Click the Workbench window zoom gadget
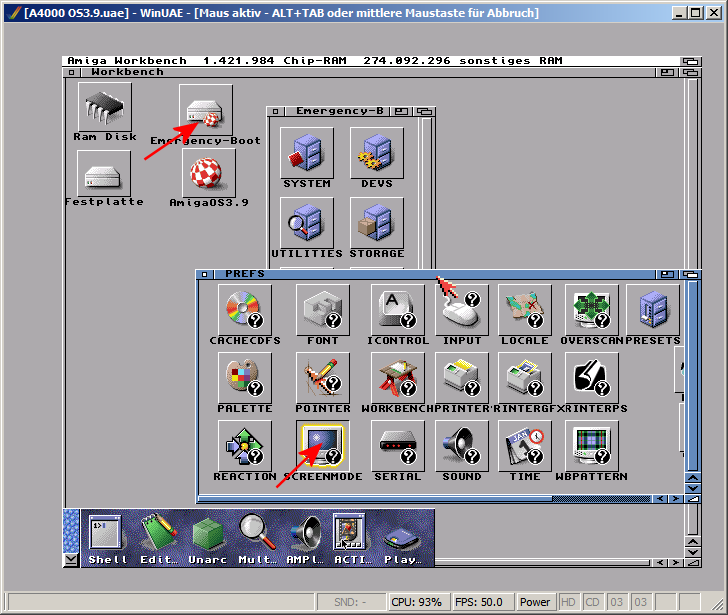The height and width of the screenshot is (615, 728). pos(667,72)
